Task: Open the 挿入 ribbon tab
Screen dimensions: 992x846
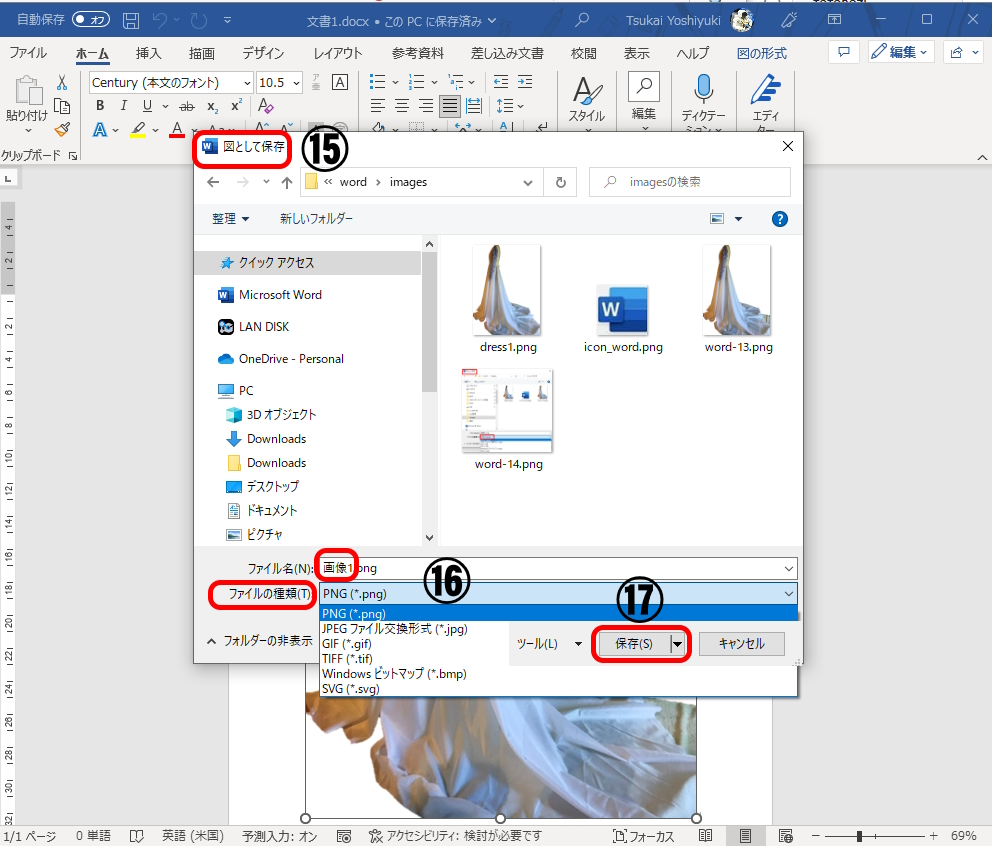Action: [x=148, y=53]
